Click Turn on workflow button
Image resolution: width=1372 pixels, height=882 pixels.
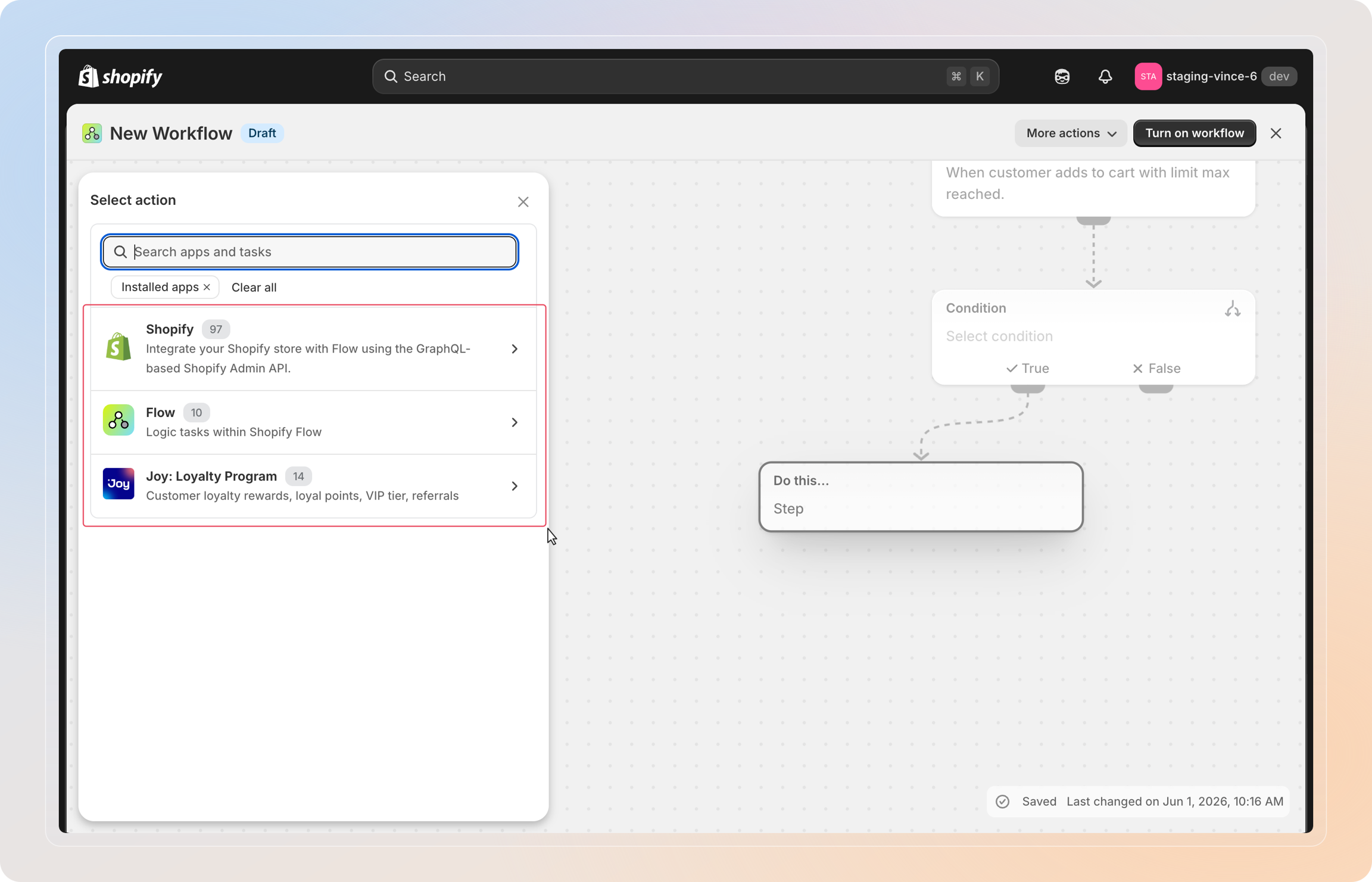point(1194,133)
